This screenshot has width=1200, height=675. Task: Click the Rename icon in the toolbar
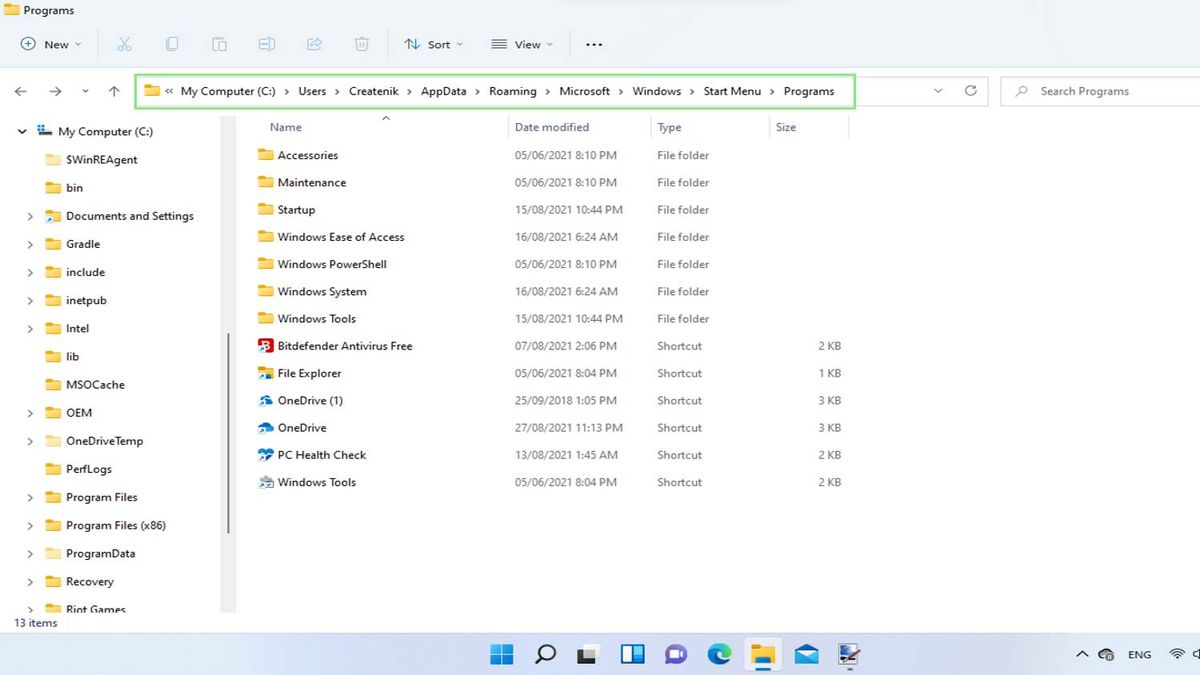(266, 44)
